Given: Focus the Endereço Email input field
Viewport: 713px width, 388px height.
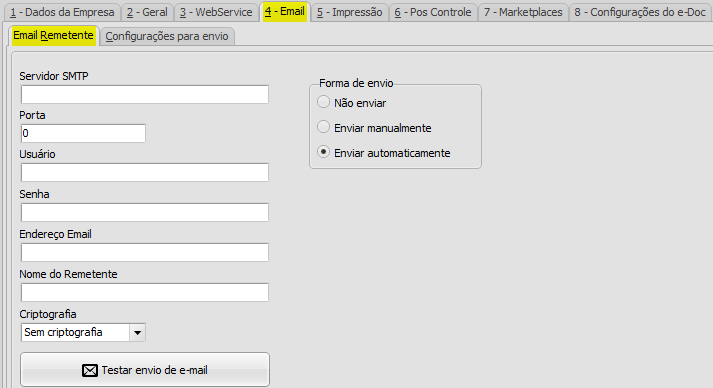Looking at the screenshot, I should pos(145,252).
